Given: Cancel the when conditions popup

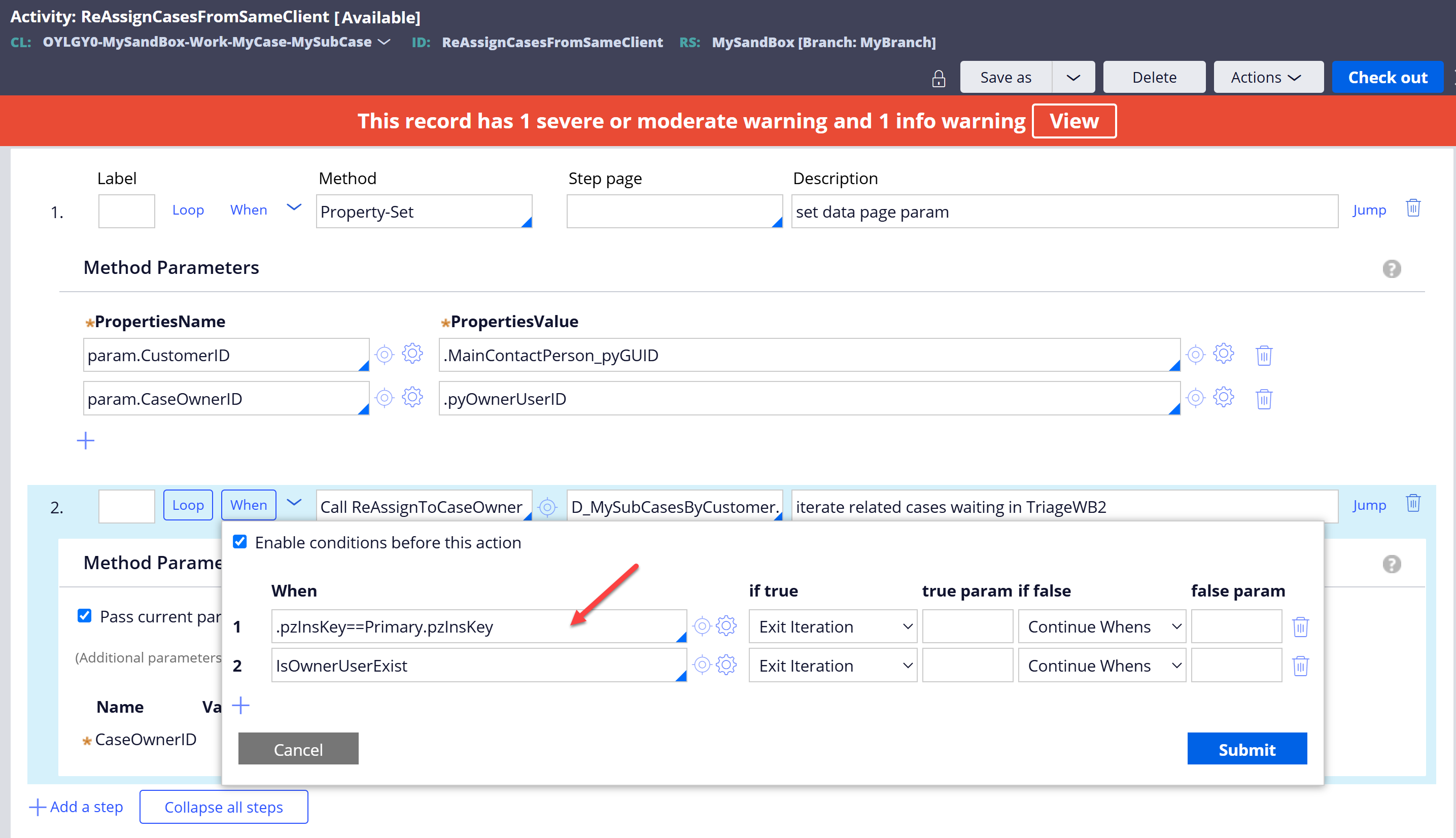Looking at the screenshot, I should pos(298,749).
